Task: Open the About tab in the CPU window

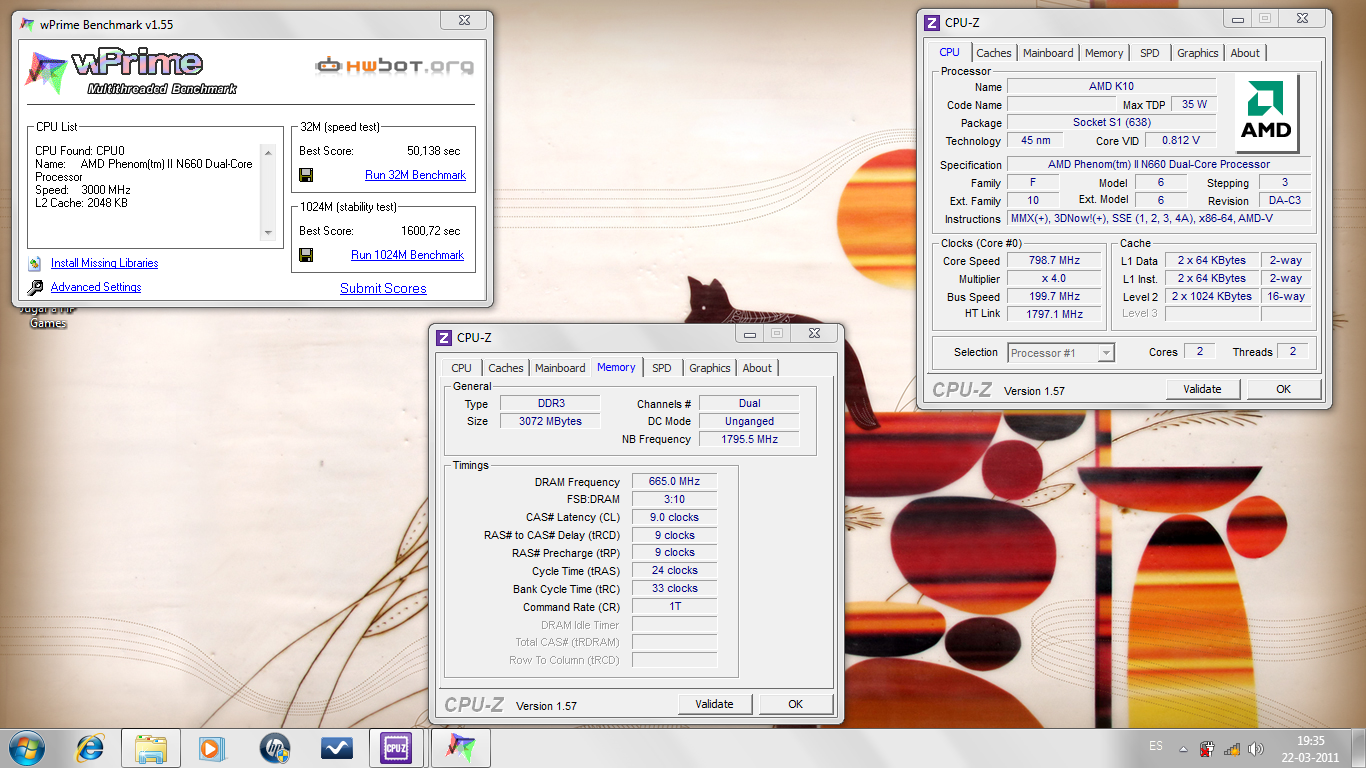Action: 1245,53
